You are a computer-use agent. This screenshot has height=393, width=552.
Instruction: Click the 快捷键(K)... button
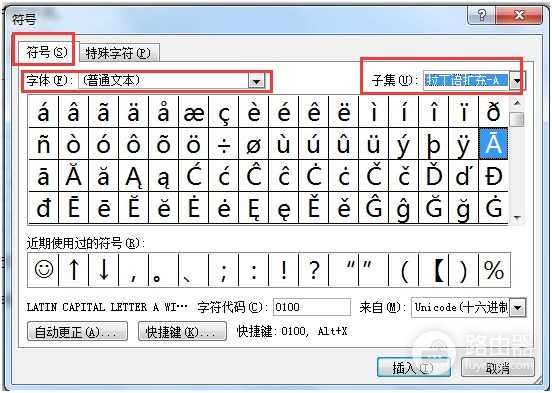tap(182, 331)
